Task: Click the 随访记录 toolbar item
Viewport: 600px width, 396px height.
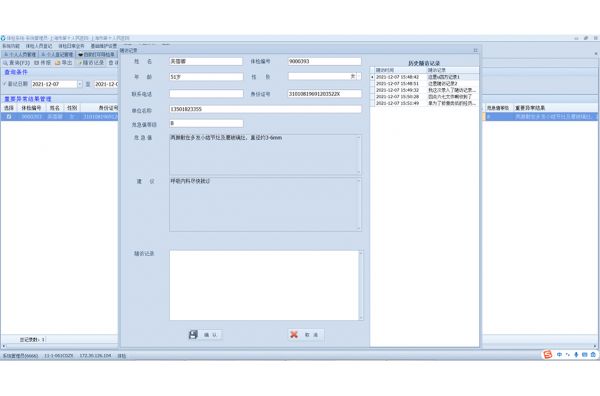Action: [91, 62]
